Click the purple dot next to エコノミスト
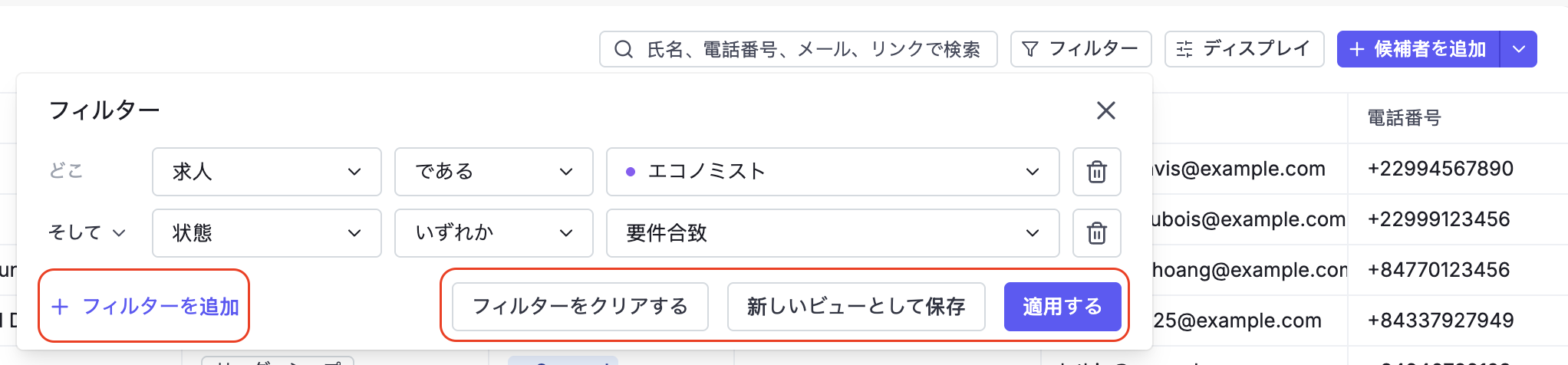This screenshot has height=365, width=1568. point(631,172)
